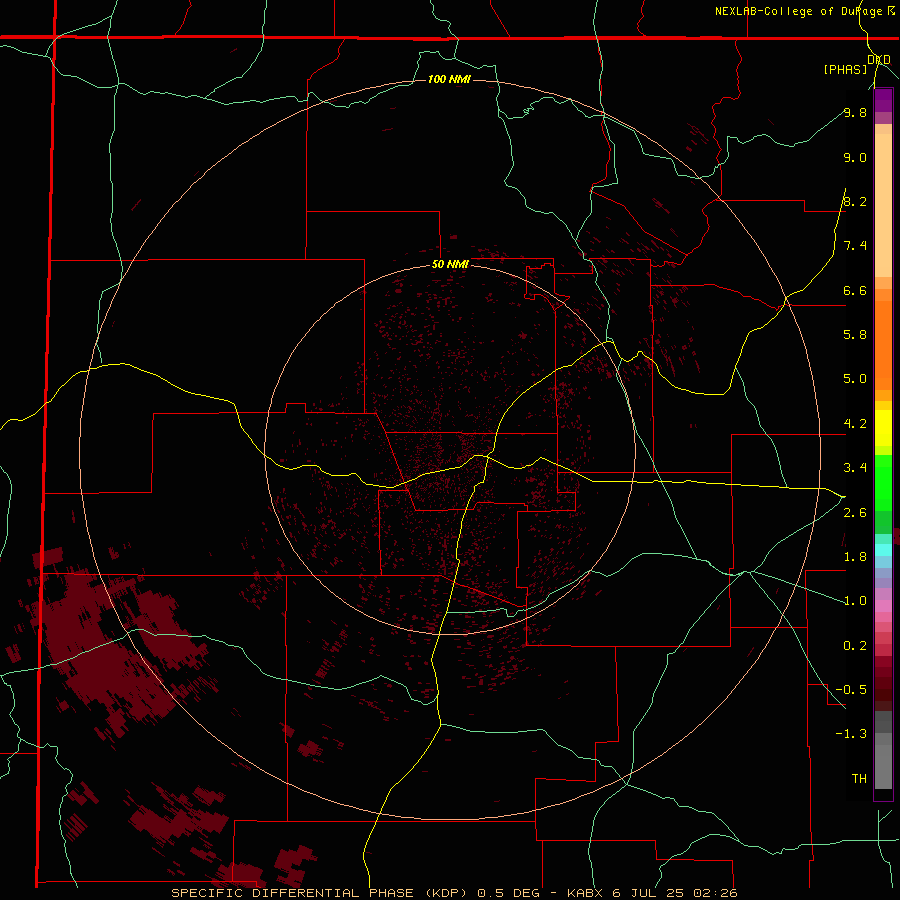Select the 3.4 value on the color scale
Screen dimensions: 900x900
point(855,467)
